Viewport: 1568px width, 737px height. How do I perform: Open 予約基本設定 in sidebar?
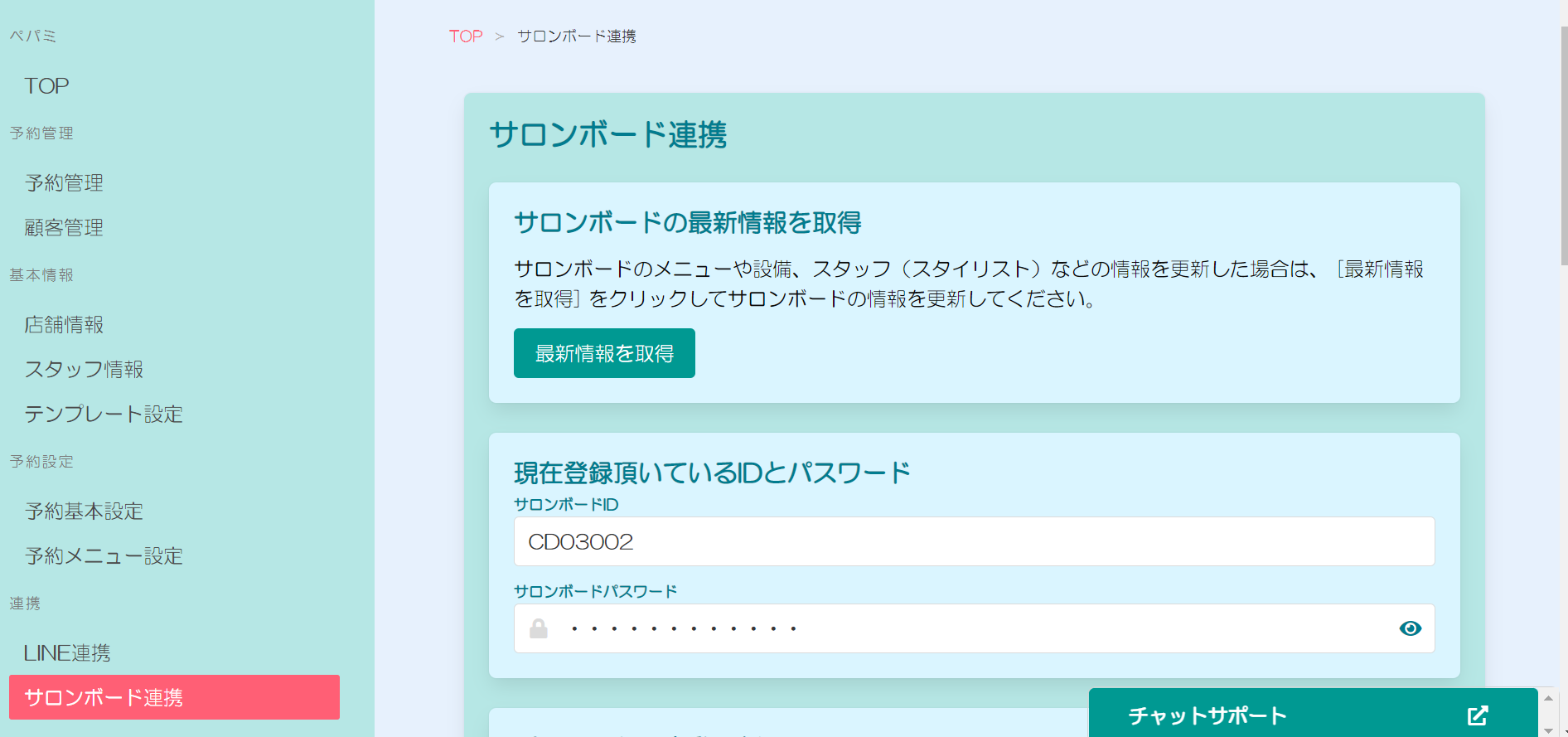[x=84, y=512]
